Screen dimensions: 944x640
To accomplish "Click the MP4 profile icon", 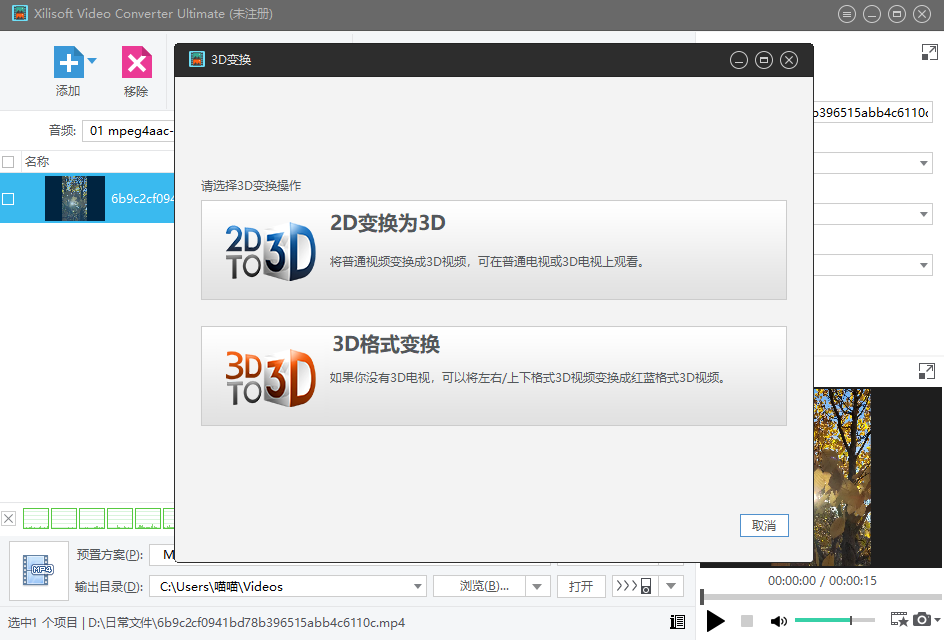I will pyautogui.click(x=40, y=570).
